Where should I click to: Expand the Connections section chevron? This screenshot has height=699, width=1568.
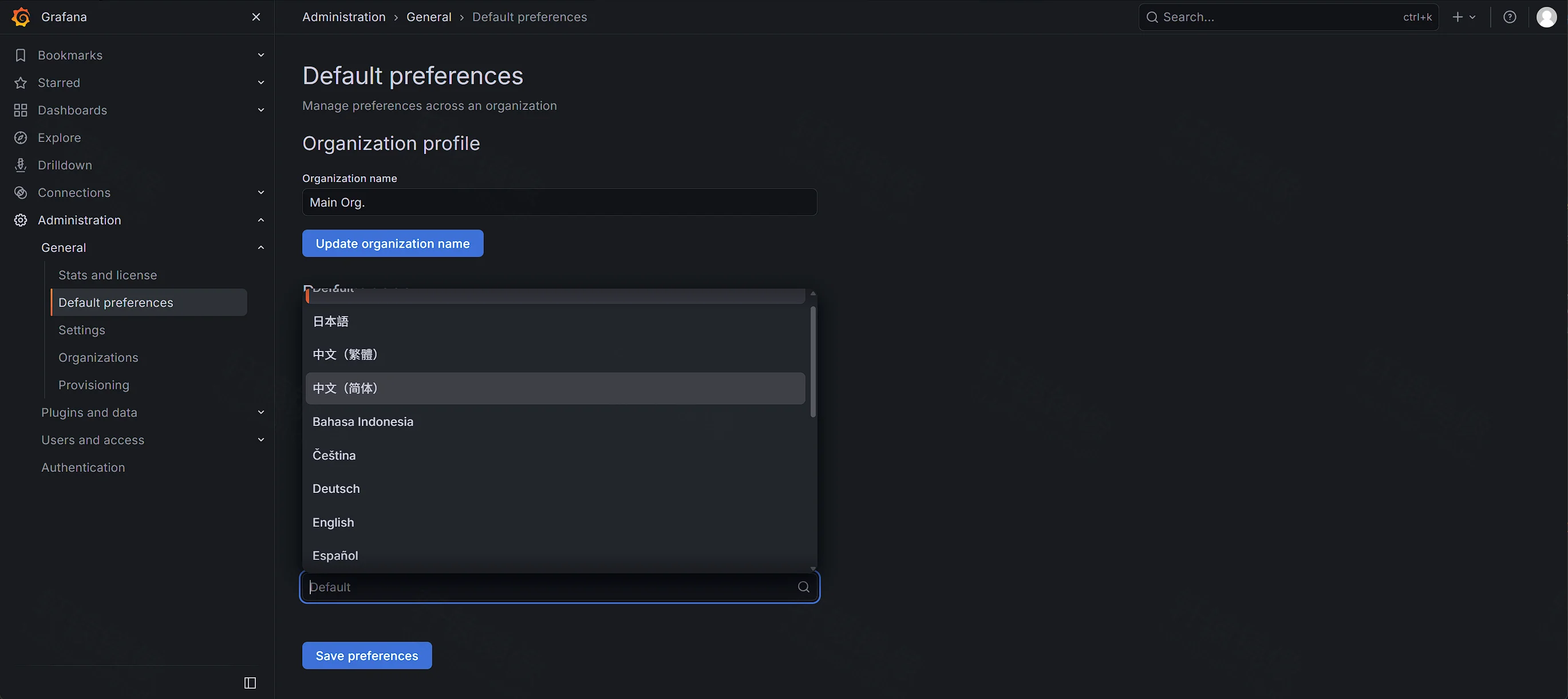coord(261,192)
